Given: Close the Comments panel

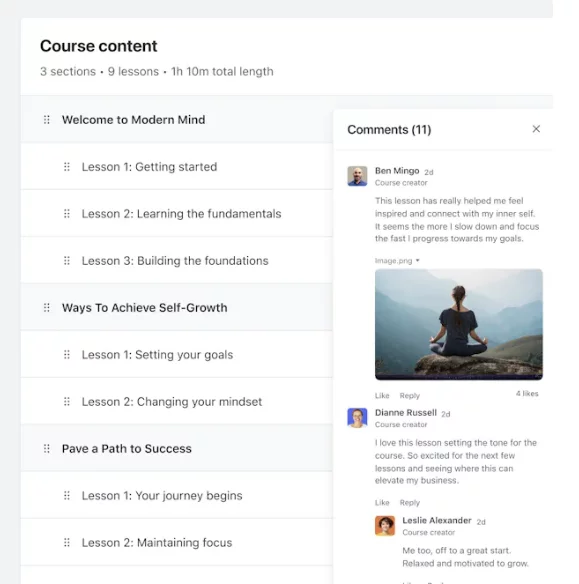Looking at the screenshot, I should 536,129.
